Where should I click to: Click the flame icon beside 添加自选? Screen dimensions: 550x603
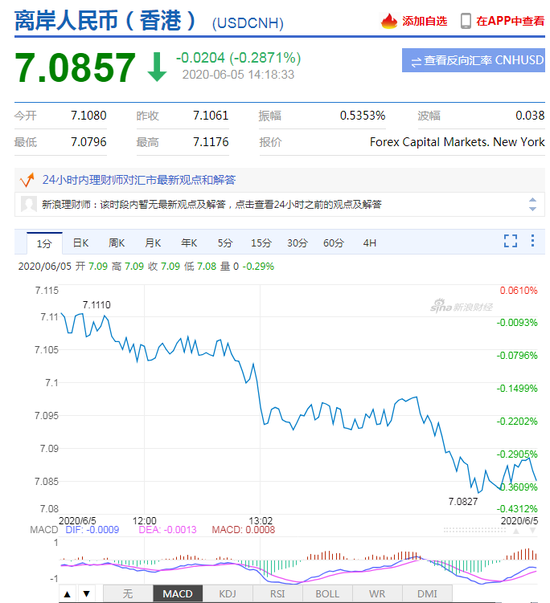pyautogui.click(x=388, y=21)
